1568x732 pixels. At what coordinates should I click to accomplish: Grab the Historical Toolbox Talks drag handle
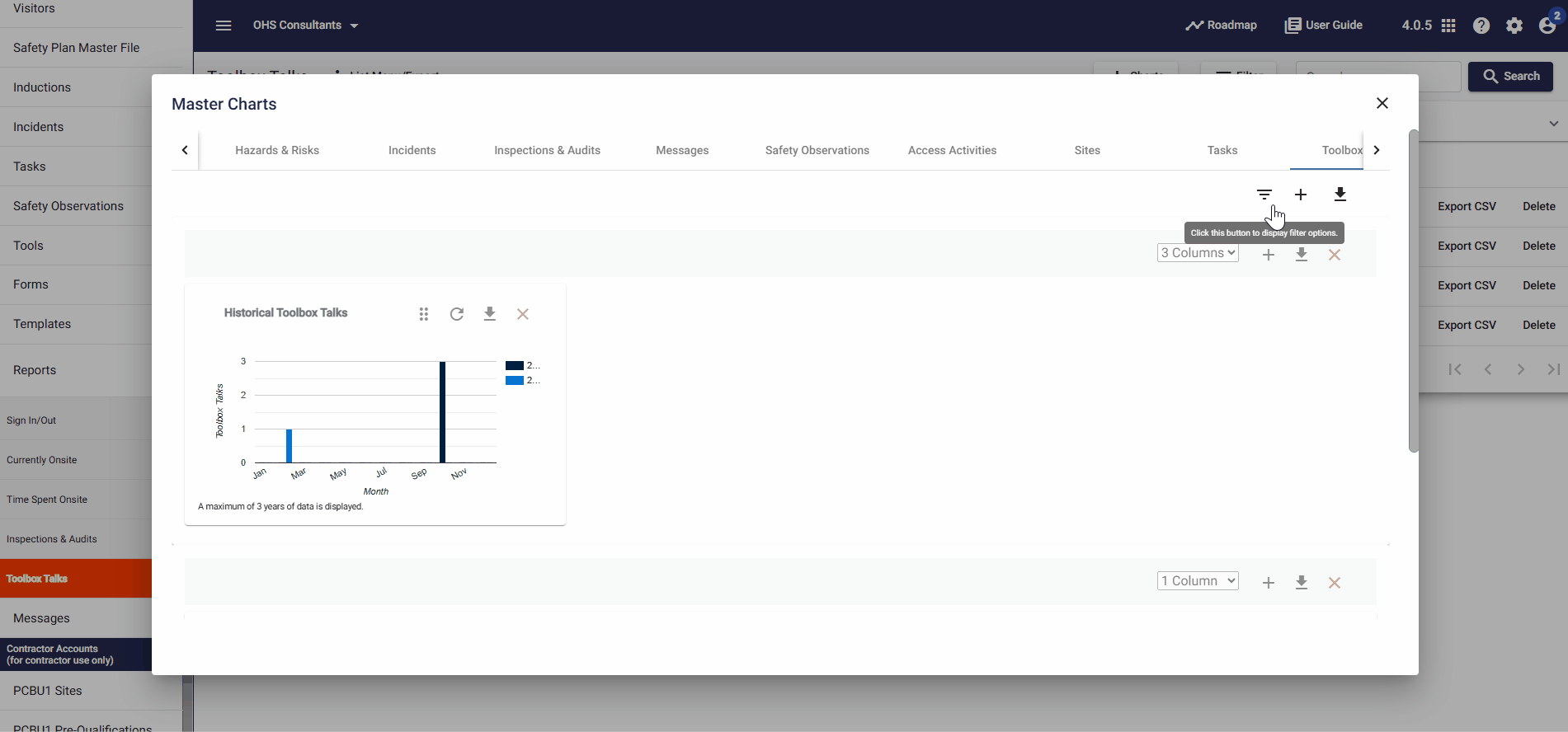(424, 314)
